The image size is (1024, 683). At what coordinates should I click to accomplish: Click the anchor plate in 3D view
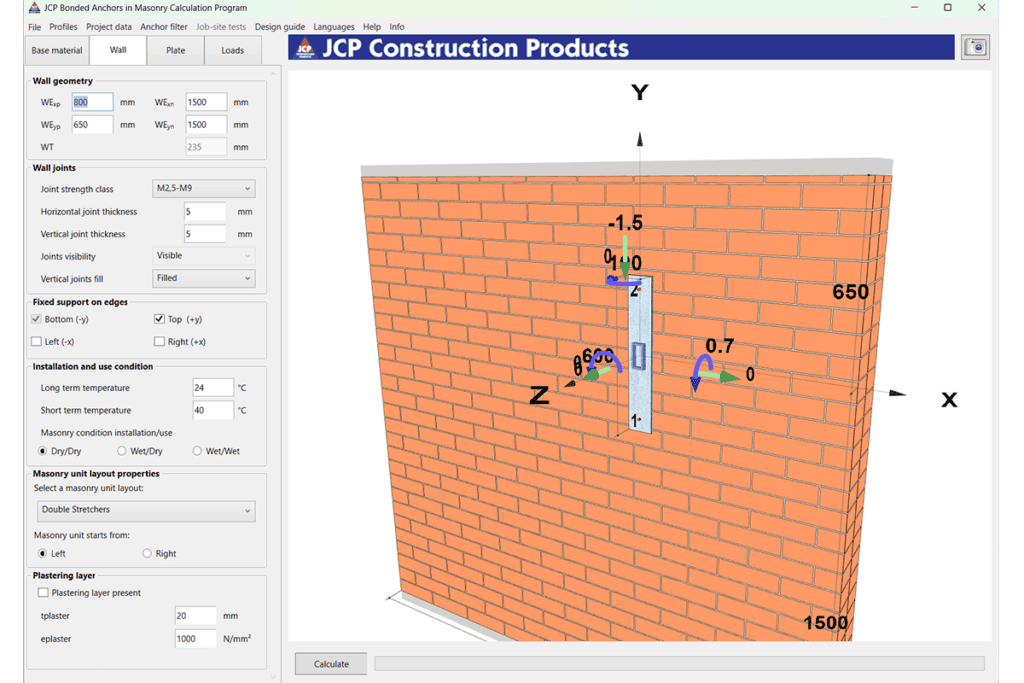[x=639, y=355]
